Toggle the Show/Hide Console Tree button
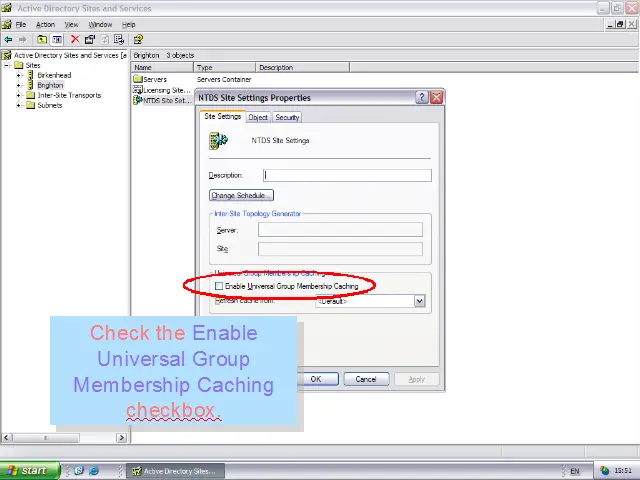 [x=57, y=40]
